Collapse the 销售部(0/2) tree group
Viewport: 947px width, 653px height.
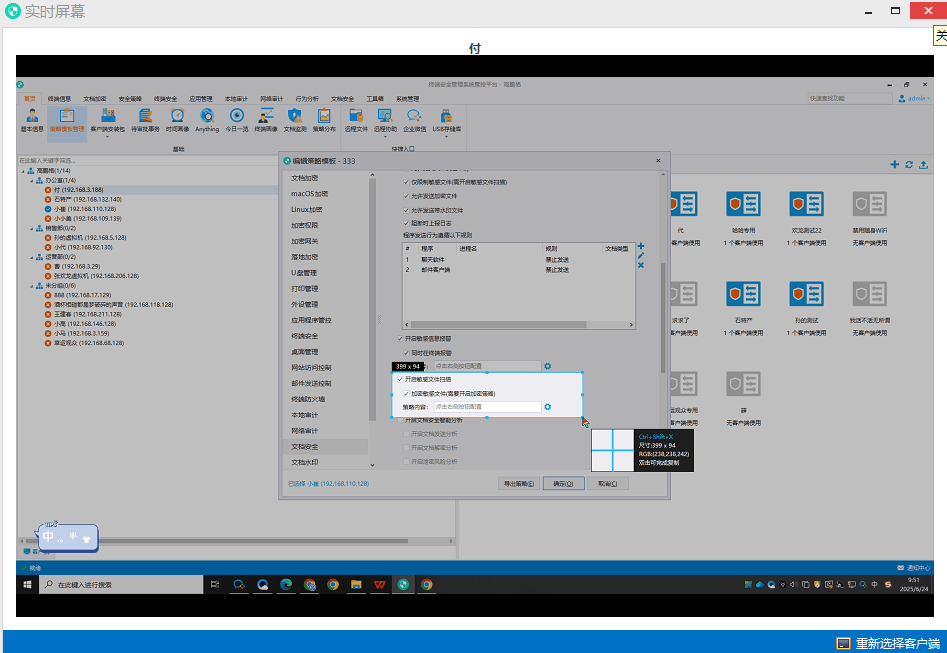(31, 228)
